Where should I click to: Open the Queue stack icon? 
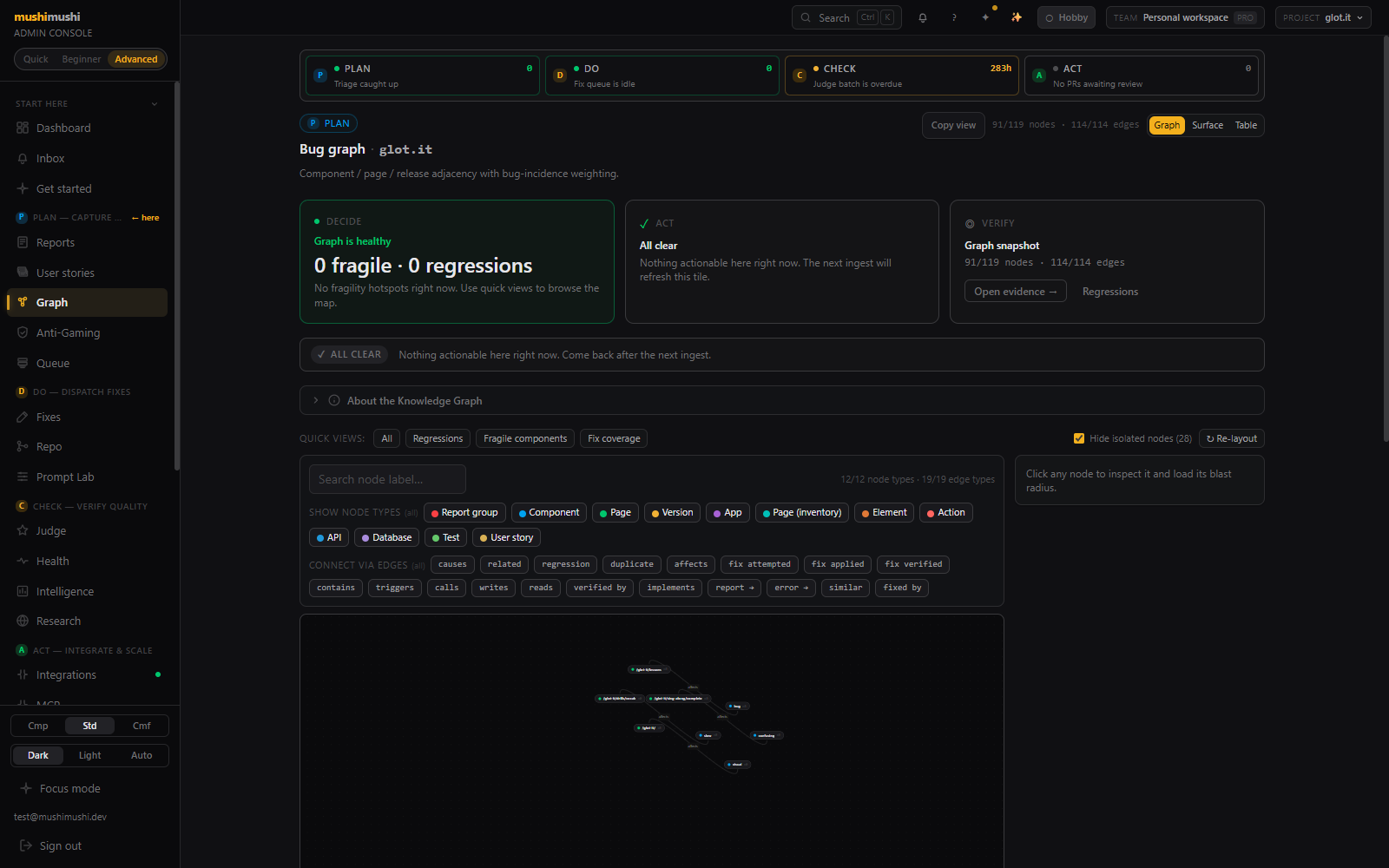(x=23, y=363)
